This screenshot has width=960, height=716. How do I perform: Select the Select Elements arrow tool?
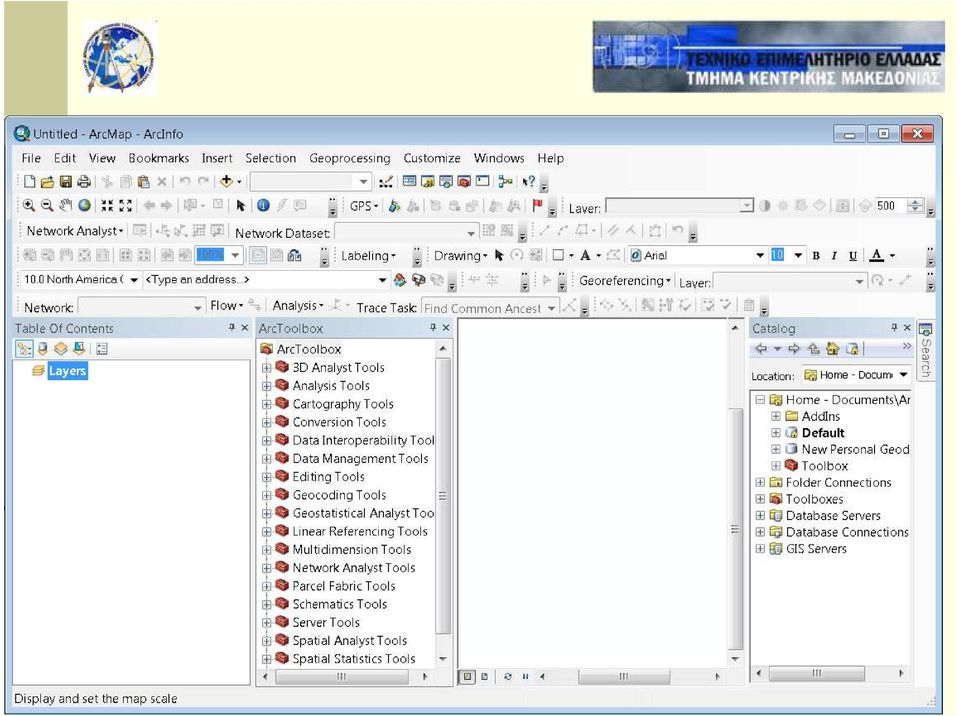tap(241, 205)
